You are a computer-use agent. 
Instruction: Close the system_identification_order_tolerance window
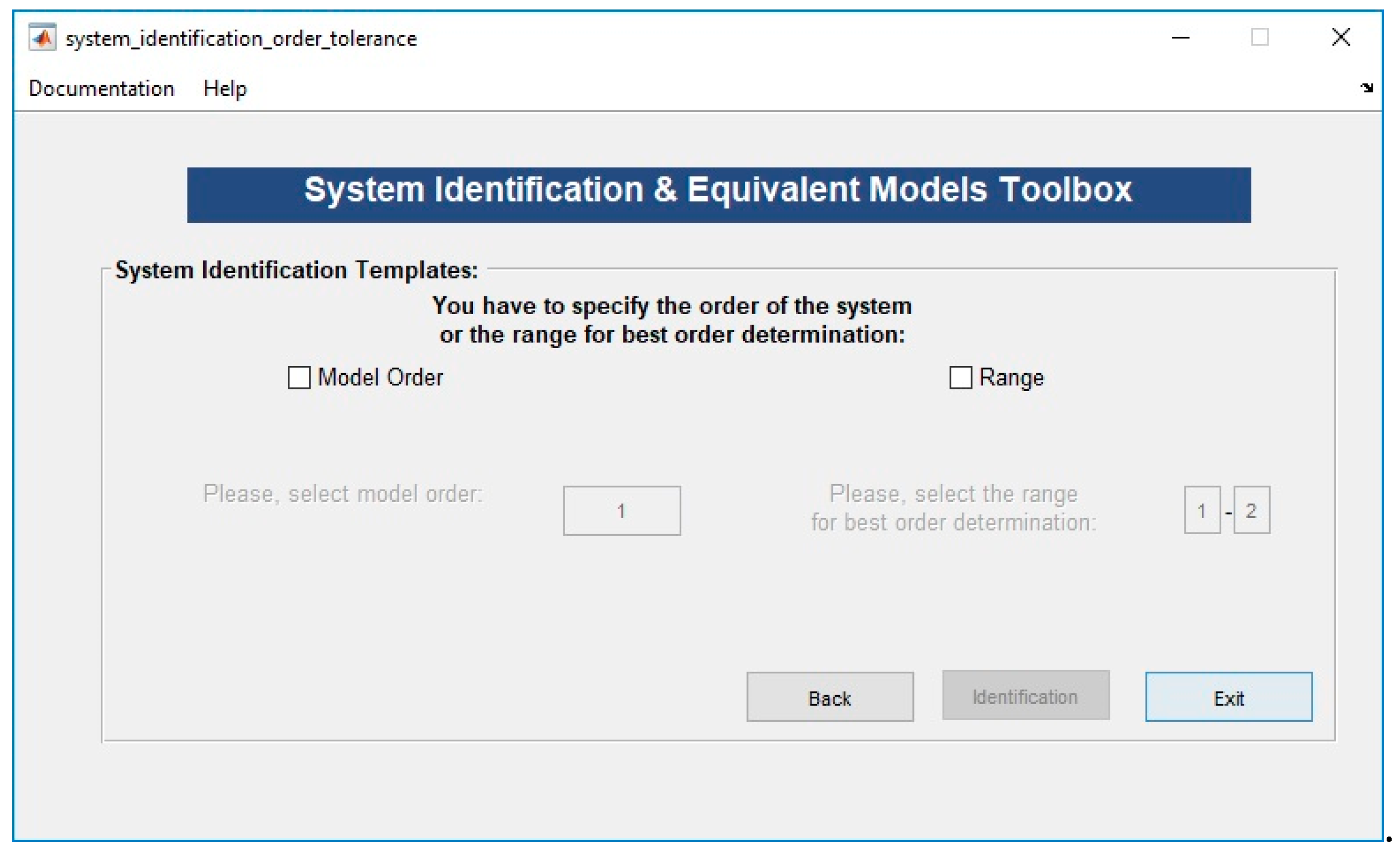click(x=1341, y=37)
